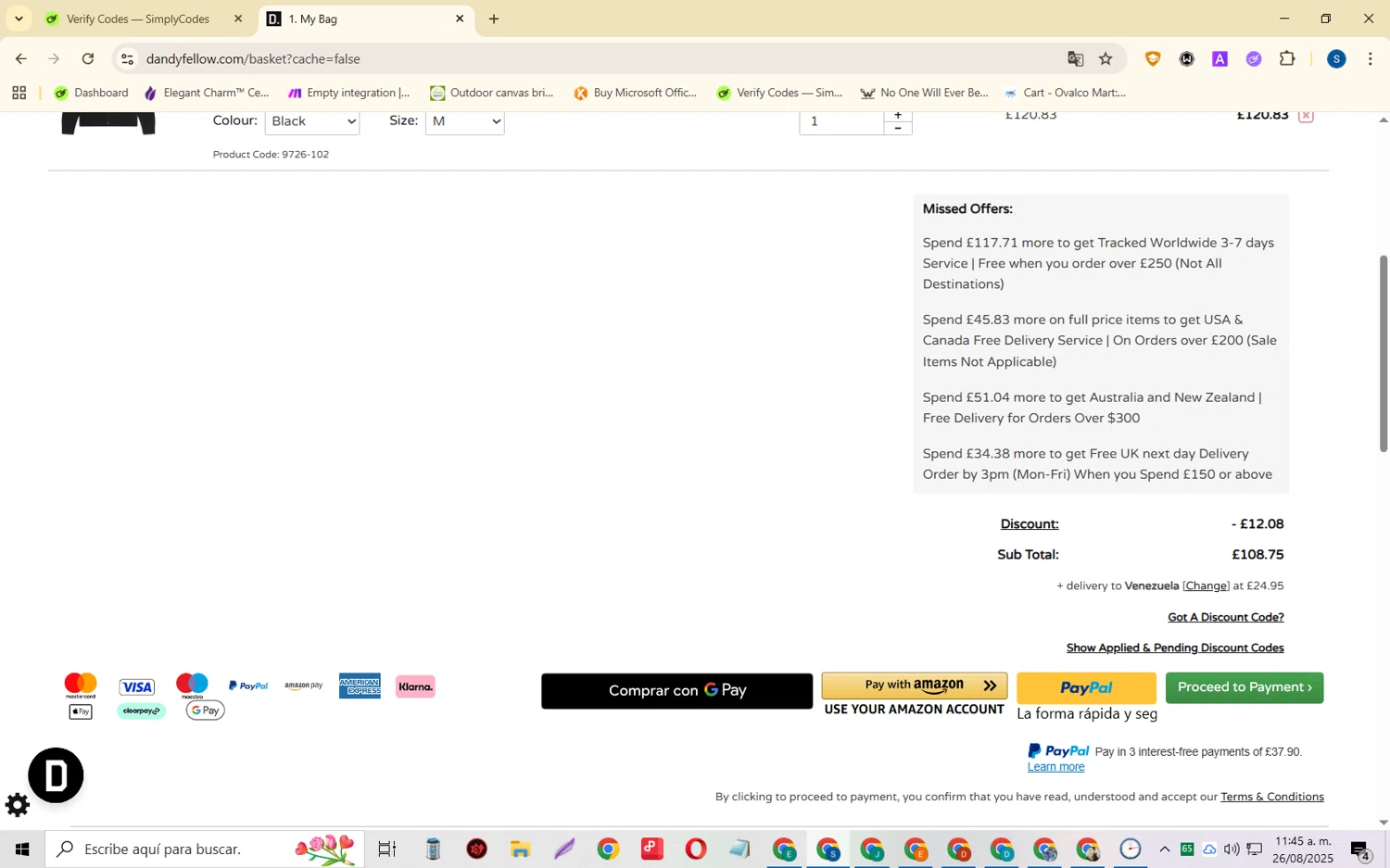The height and width of the screenshot is (868, 1390).
Task: Open the apps grid in bookmarks bar
Action: coord(19,93)
